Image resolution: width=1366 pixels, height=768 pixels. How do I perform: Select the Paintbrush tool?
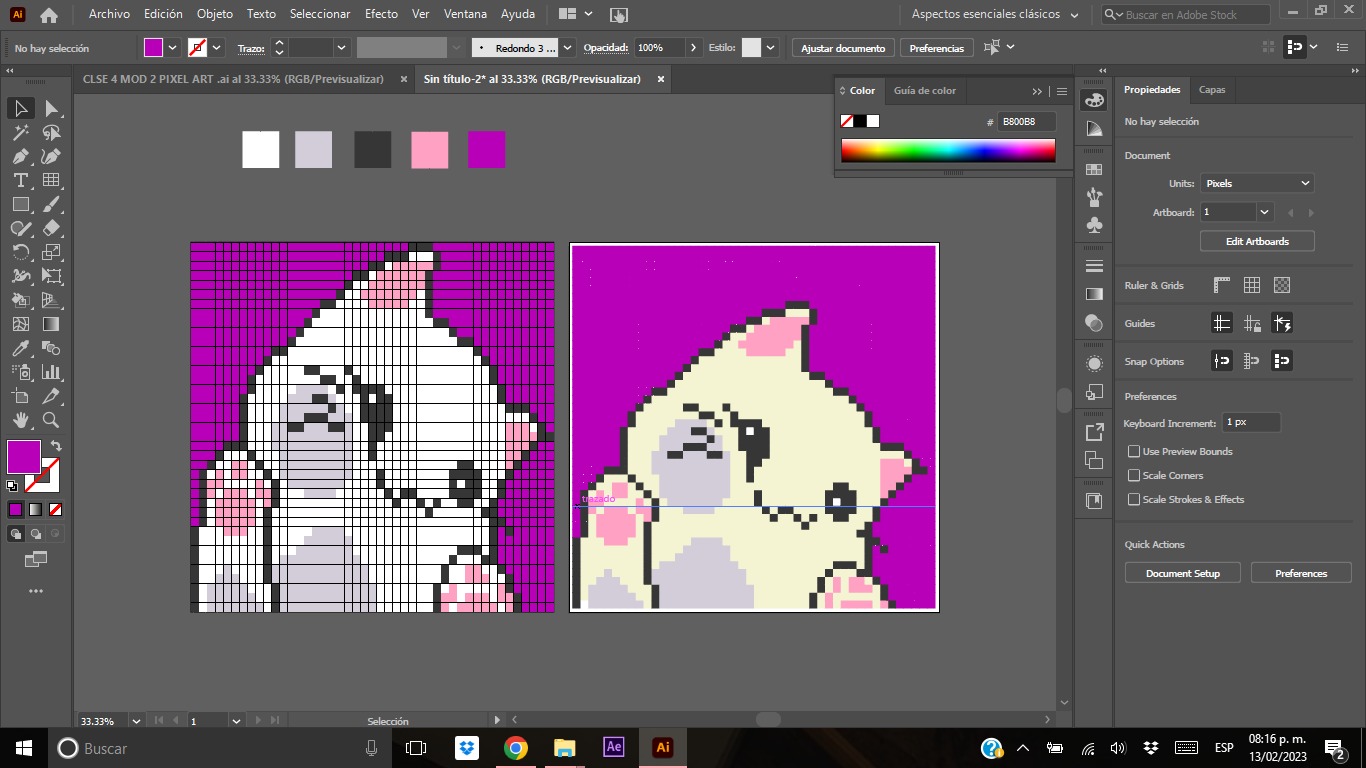pos(51,204)
